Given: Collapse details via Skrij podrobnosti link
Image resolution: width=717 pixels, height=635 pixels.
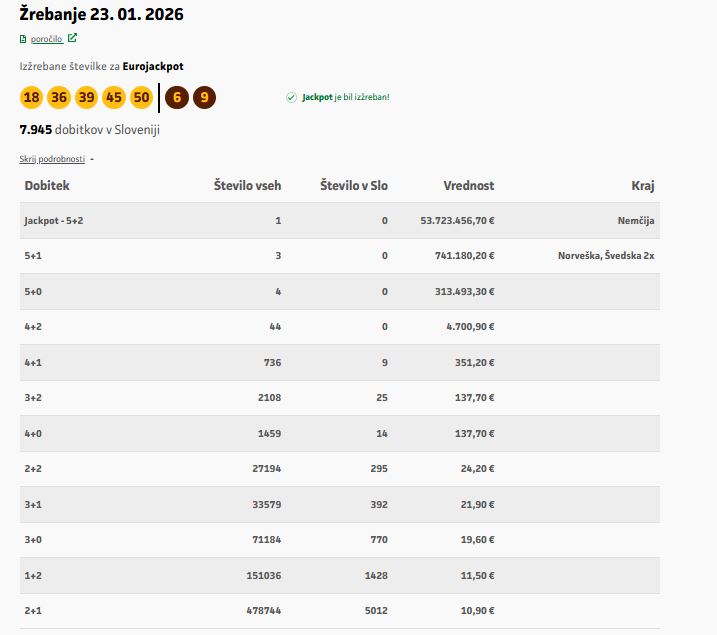Looking at the screenshot, I should [x=52, y=159].
